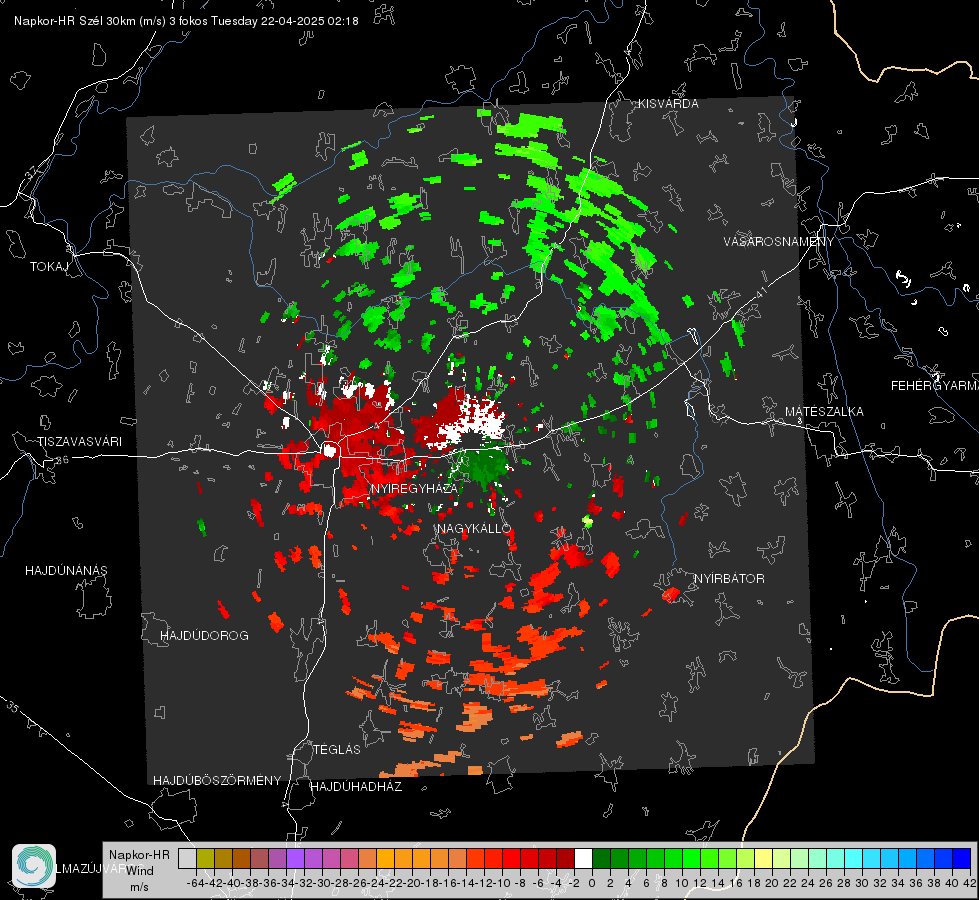Click the HAJDÚHADHÁZ city label

(x=356, y=786)
